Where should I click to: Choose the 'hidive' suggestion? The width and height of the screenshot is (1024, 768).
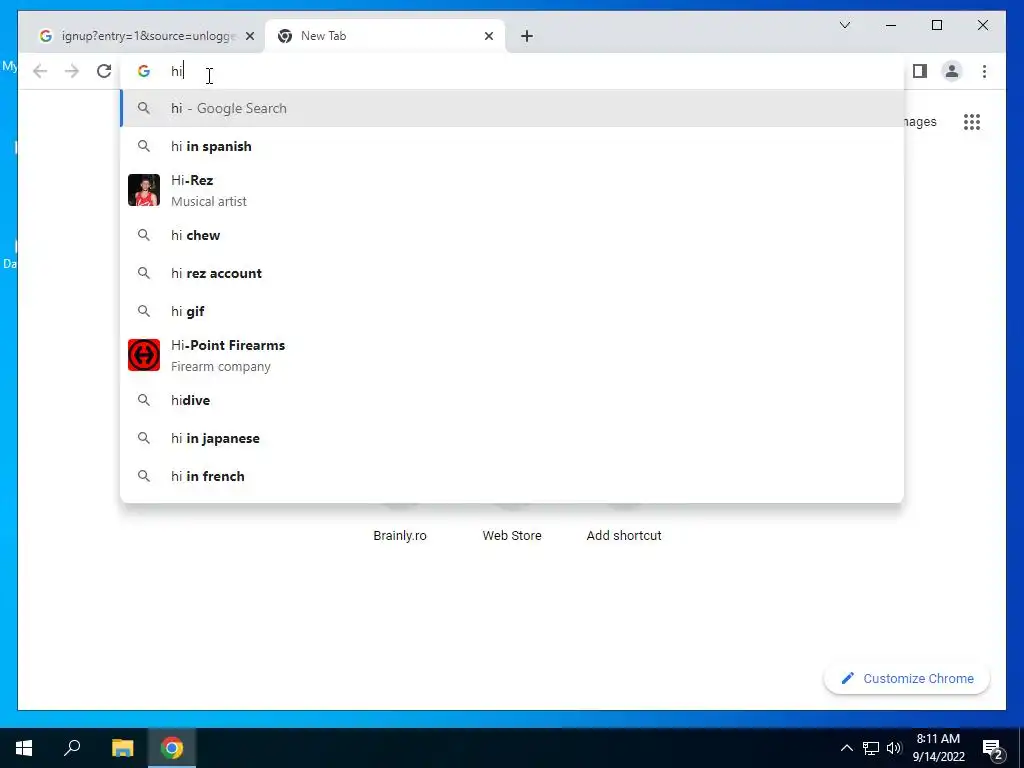coord(512,400)
